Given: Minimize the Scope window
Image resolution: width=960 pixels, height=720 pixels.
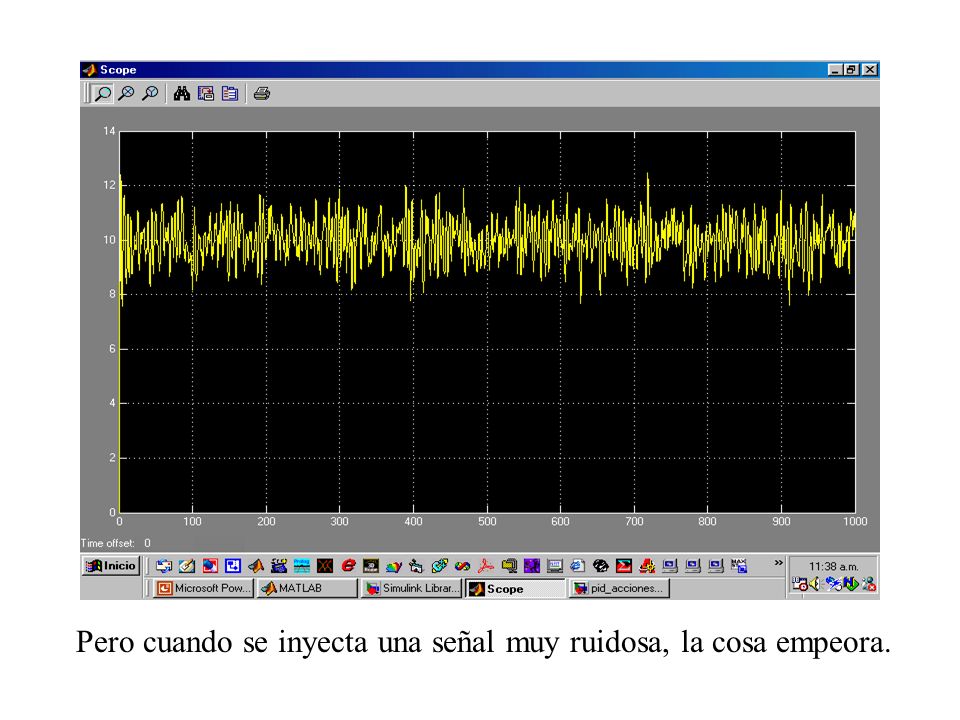Looking at the screenshot, I should click(835, 70).
